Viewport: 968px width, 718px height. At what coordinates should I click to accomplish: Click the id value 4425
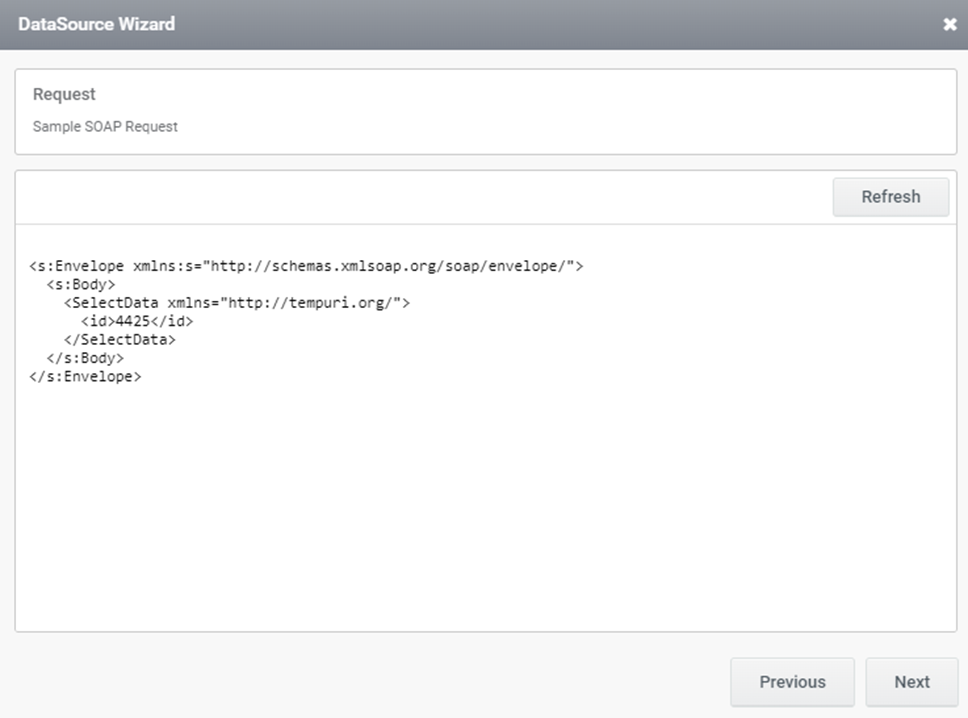[133, 321]
